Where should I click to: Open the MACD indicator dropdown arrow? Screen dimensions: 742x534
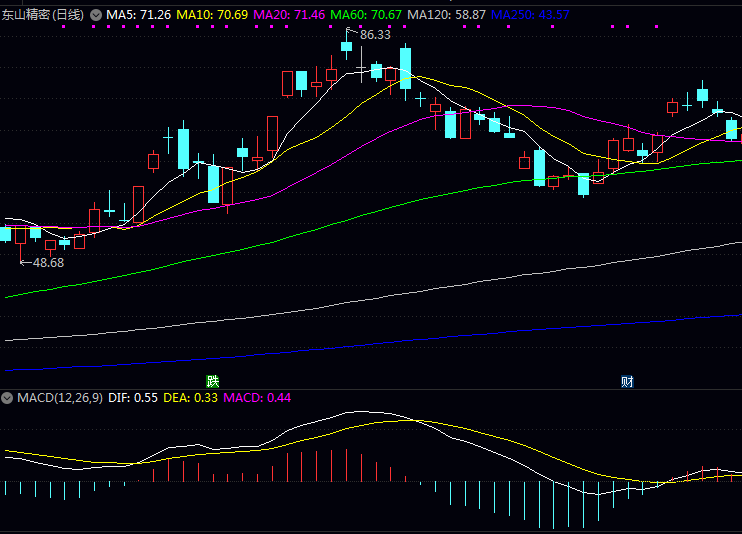(7, 398)
